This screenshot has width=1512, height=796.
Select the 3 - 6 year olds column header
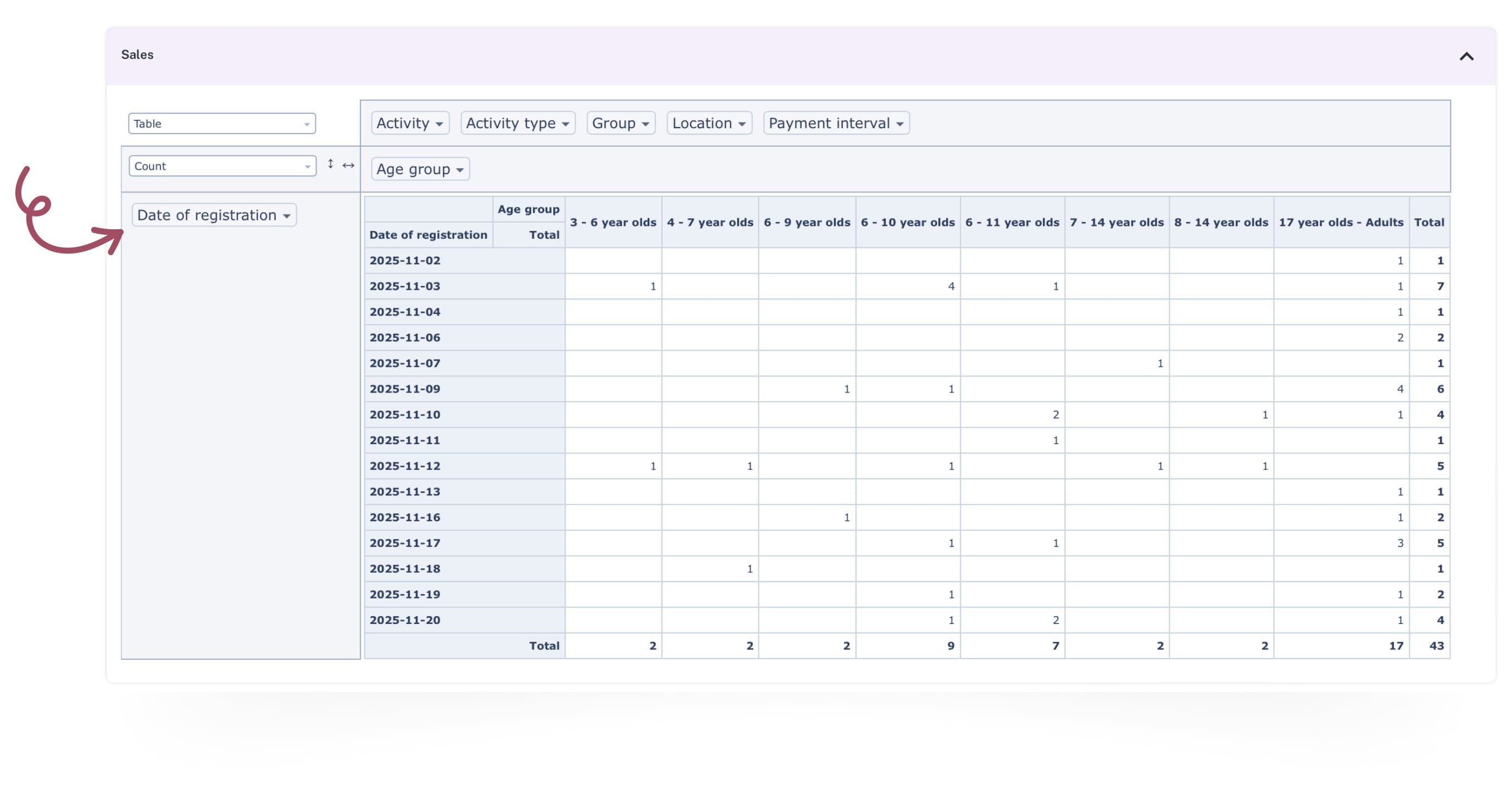tap(613, 222)
